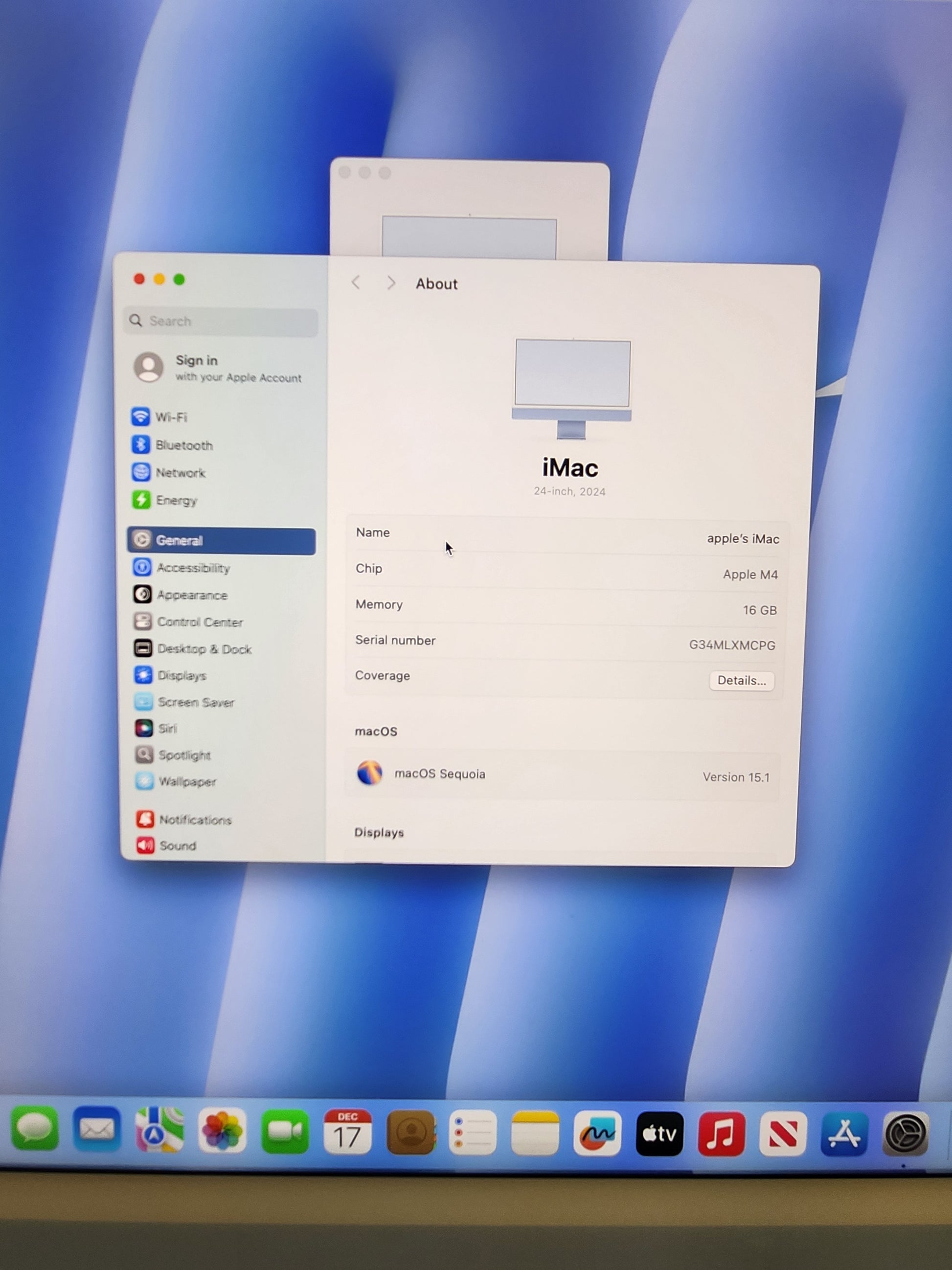Click the apple's iMac name field
The width and height of the screenshot is (952, 1270).
[x=742, y=538]
